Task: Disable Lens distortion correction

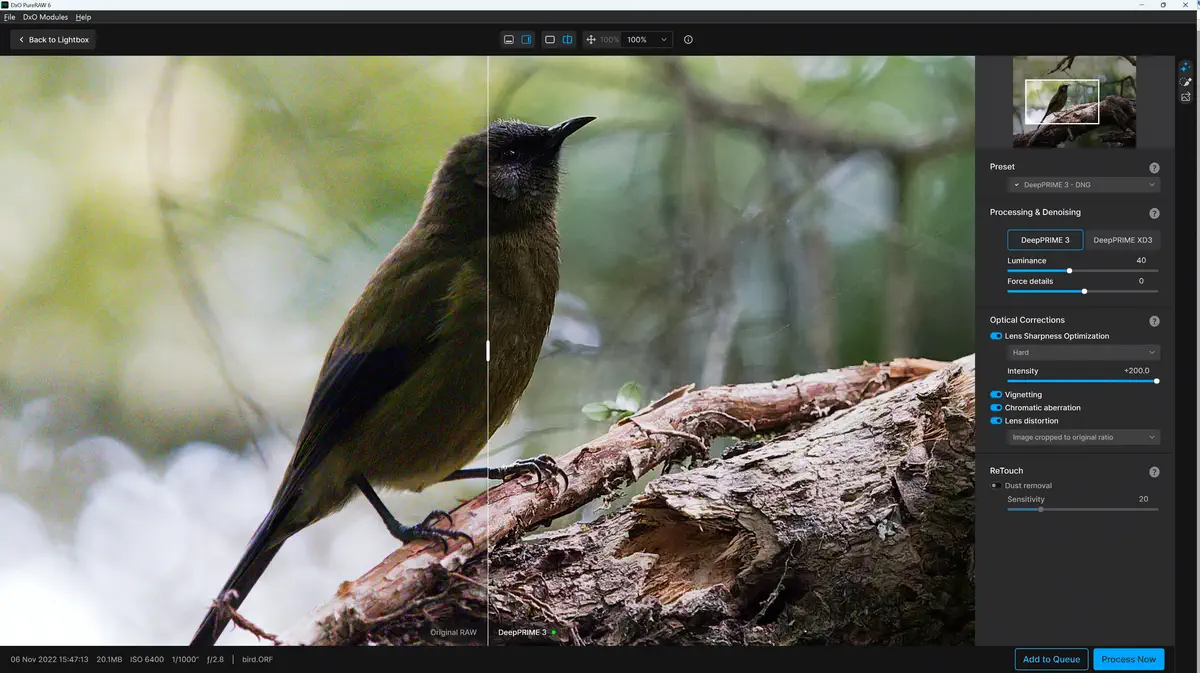Action: [996, 421]
